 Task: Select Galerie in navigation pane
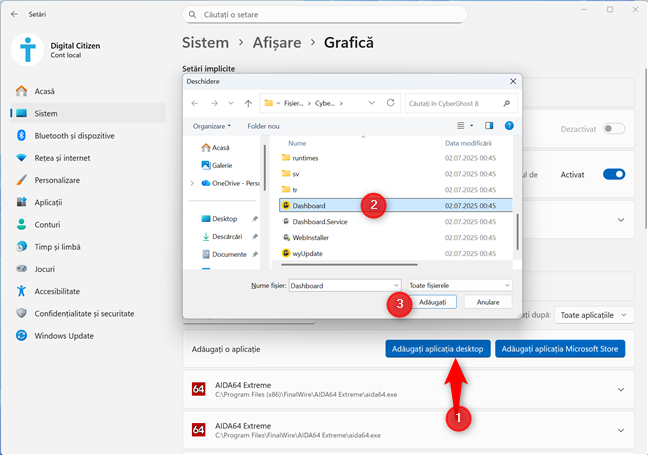coord(217,165)
